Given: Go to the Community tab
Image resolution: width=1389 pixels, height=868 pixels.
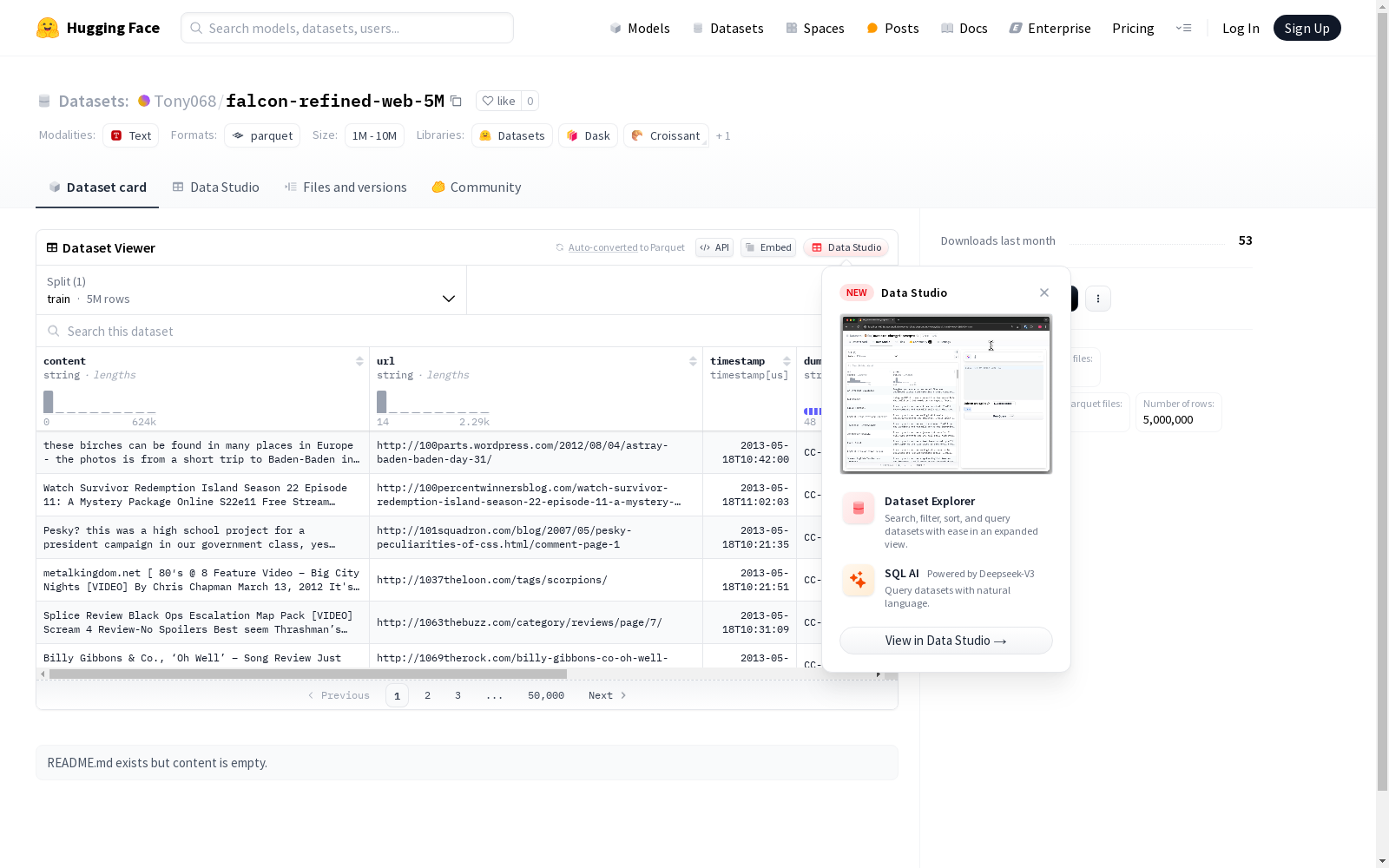Looking at the screenshot, I should [x=477, y=187].
